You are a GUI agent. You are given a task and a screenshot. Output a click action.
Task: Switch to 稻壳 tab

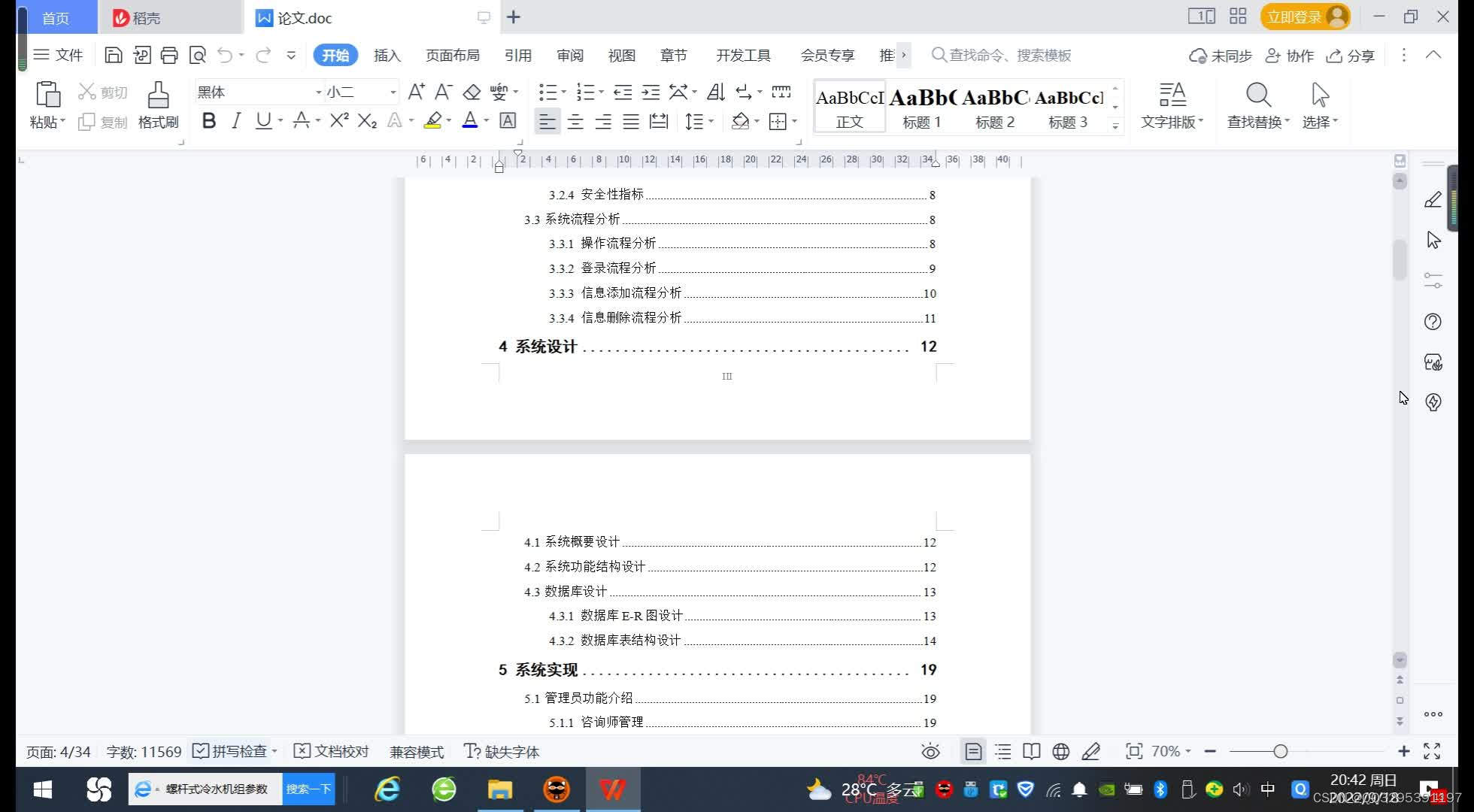[170, 17]
